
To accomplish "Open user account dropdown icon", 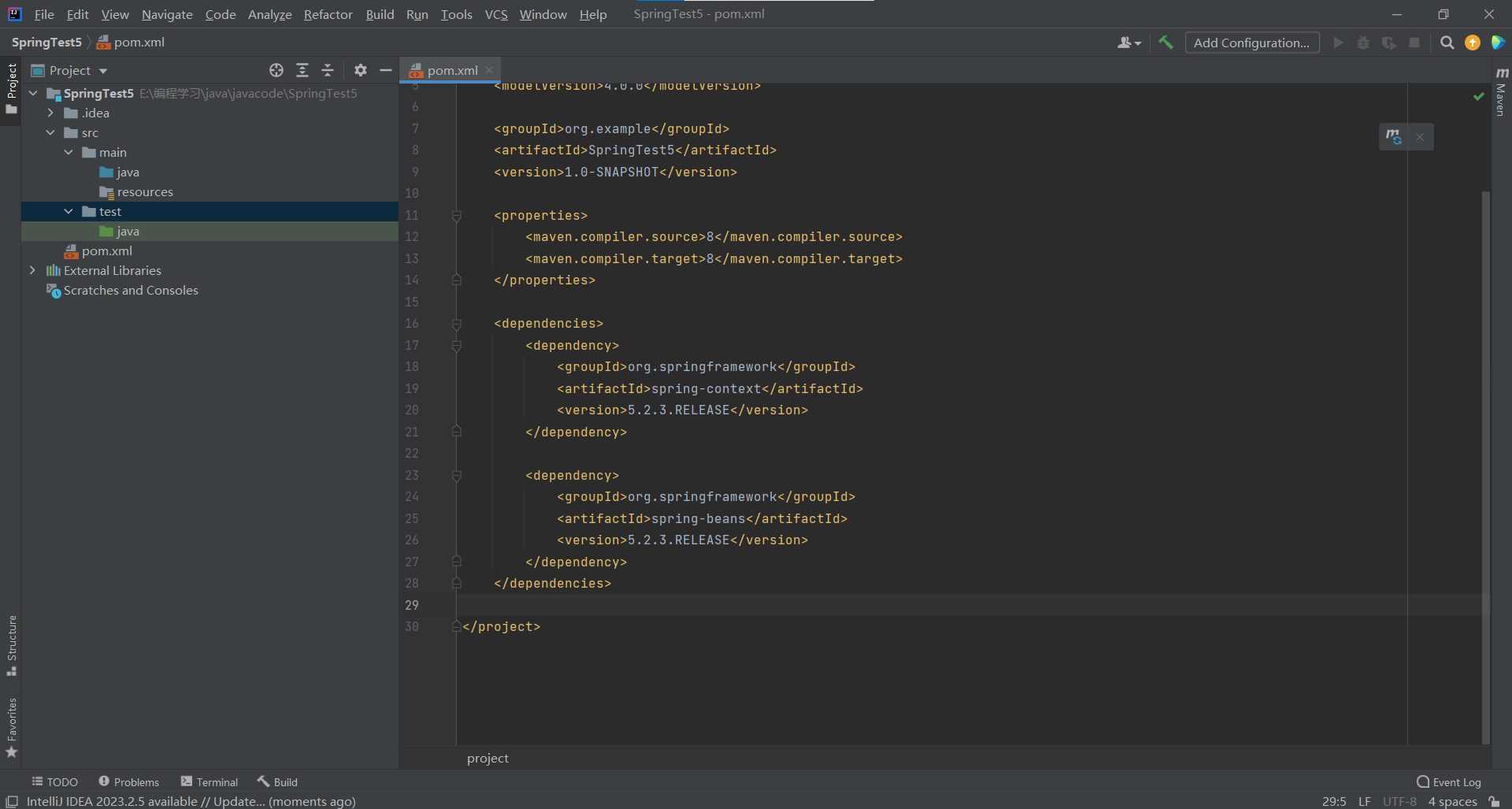I will [1128, 43].
